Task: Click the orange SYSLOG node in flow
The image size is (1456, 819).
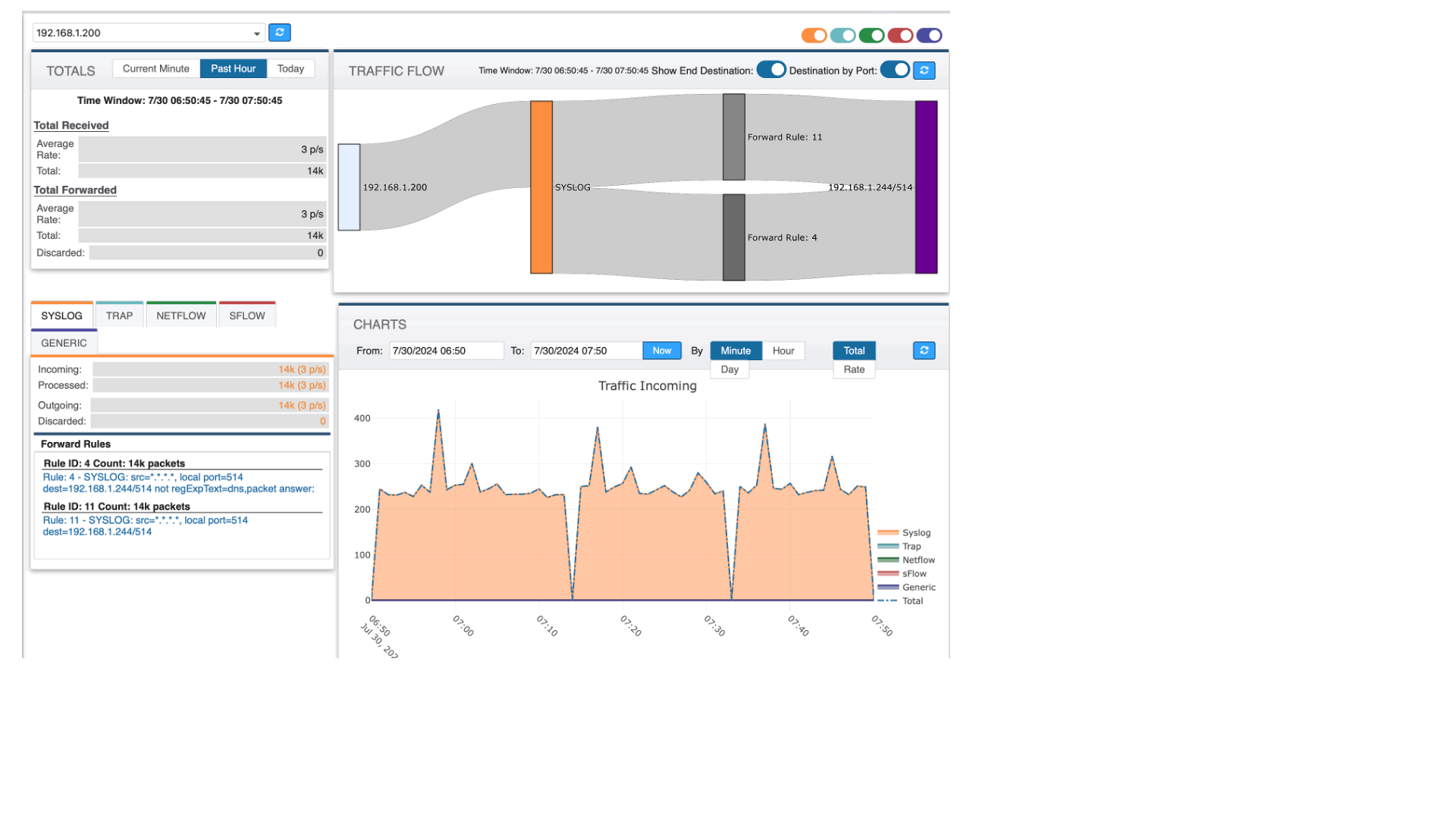Action: (541, 187)
